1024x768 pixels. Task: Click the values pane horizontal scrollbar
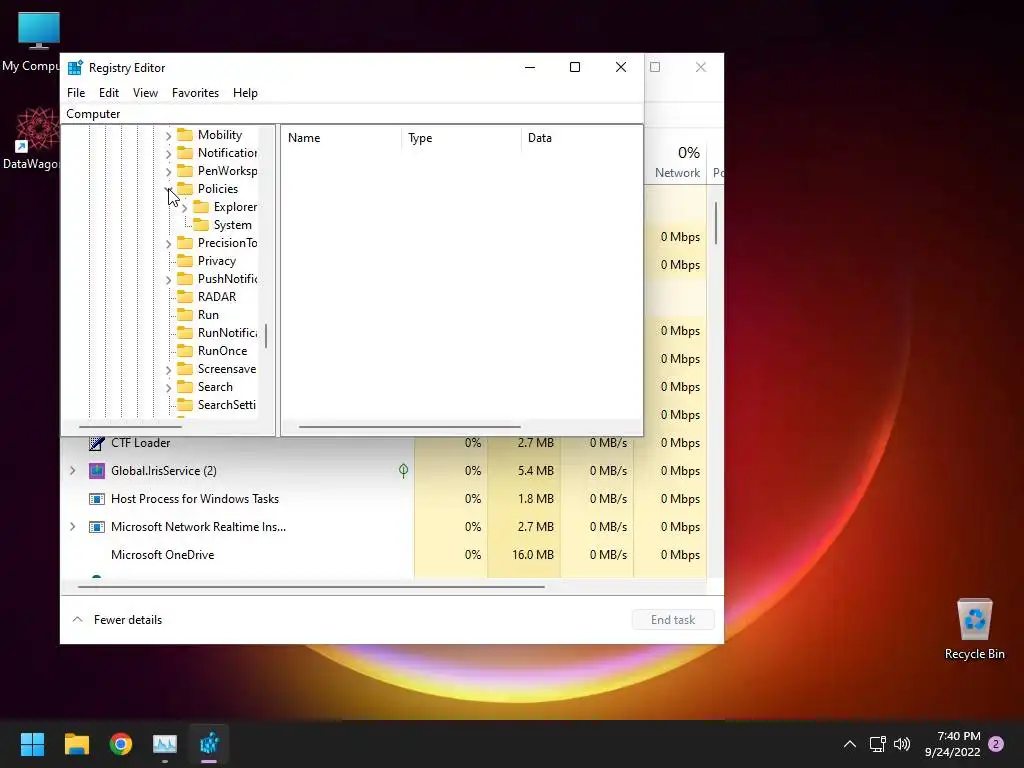tap(409, 427)
